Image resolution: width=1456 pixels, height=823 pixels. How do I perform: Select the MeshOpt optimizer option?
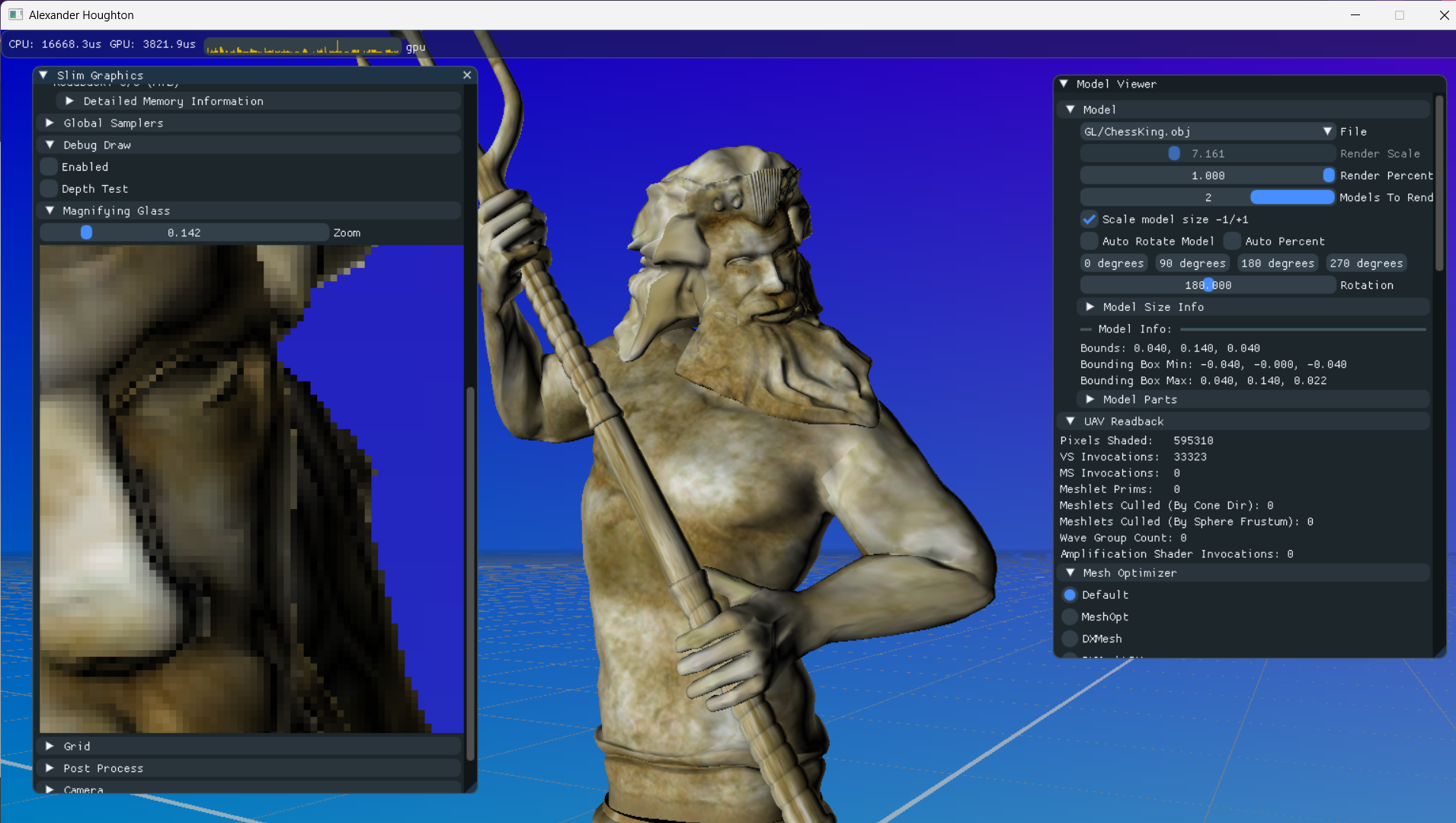(1070, 616)
